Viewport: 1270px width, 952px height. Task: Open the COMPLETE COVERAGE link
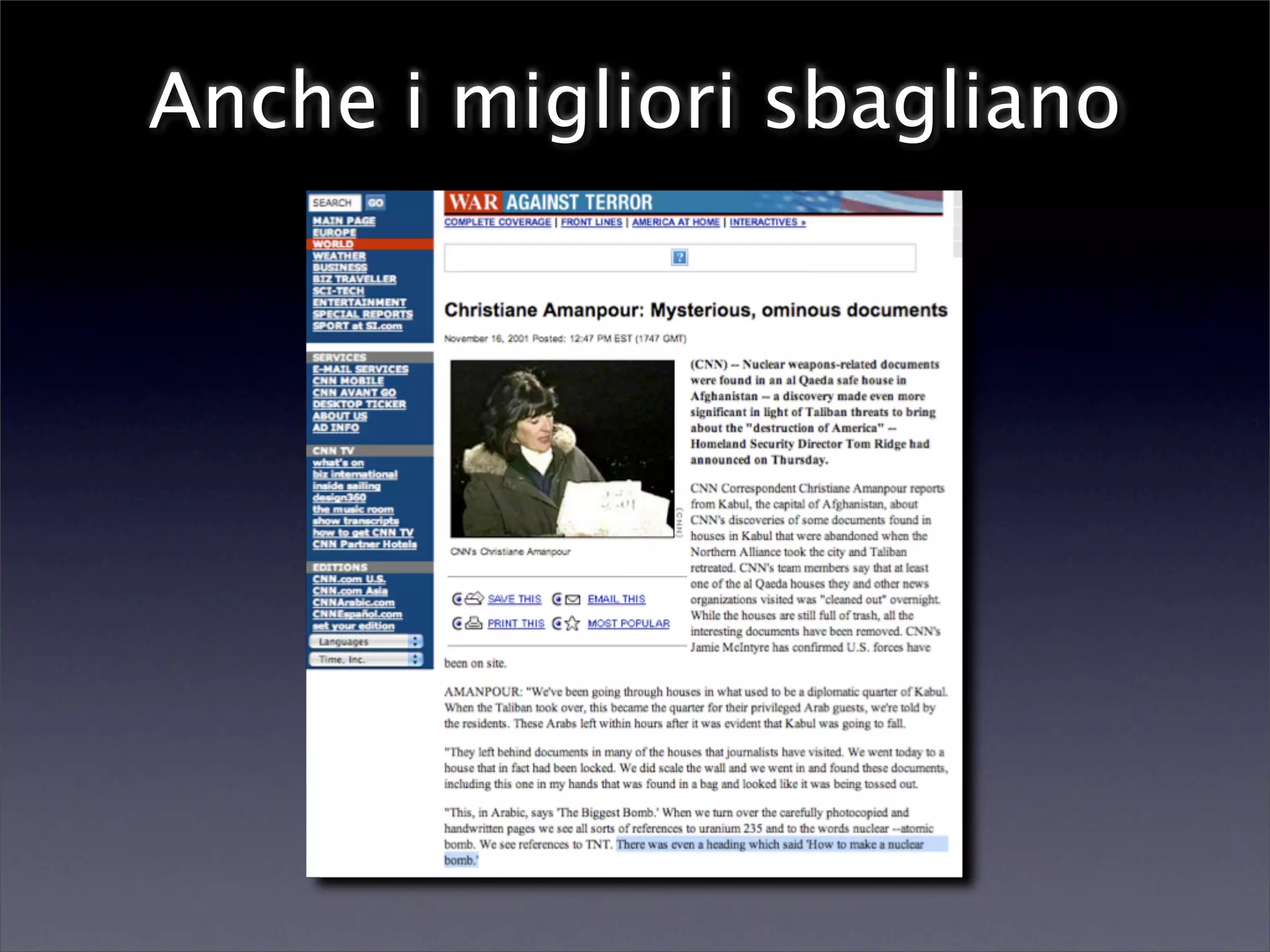[497, 222]
